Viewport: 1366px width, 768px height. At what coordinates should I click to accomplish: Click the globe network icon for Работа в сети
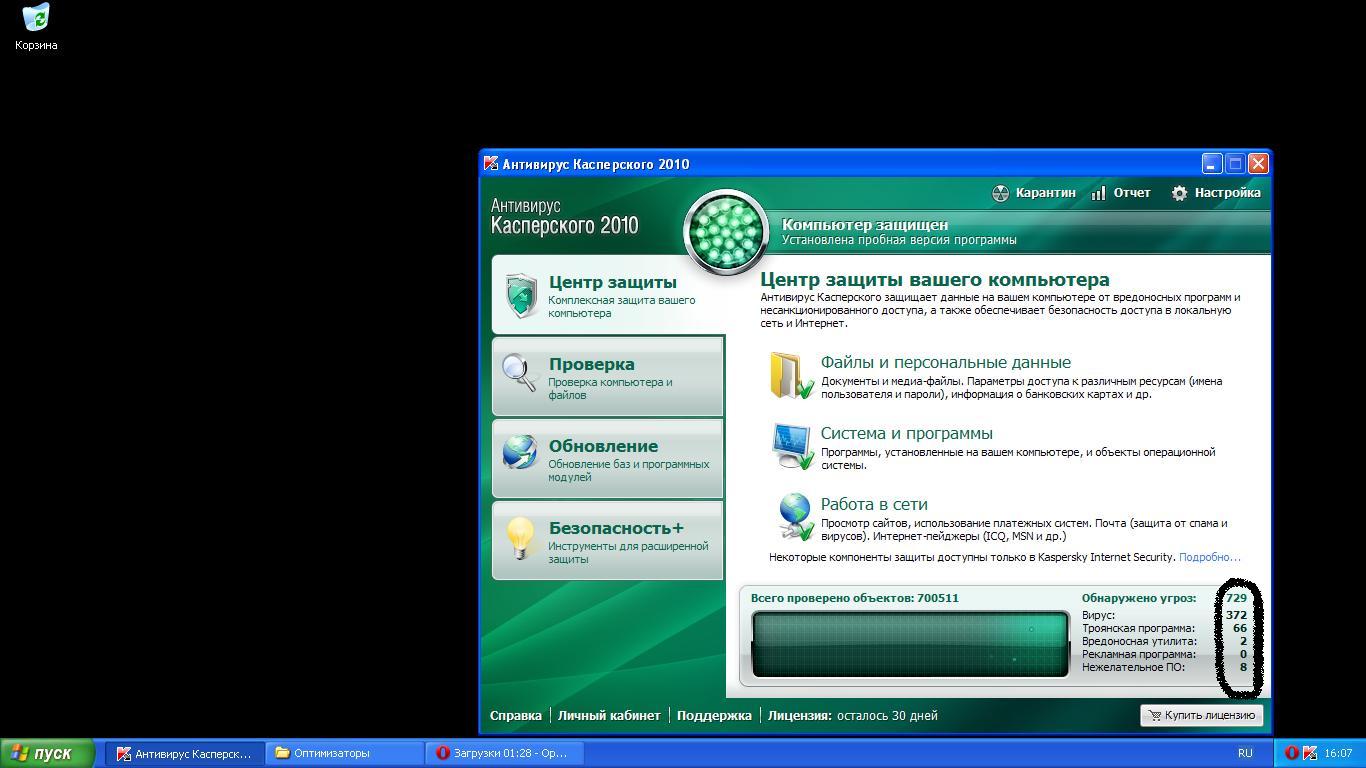[794, 517]
